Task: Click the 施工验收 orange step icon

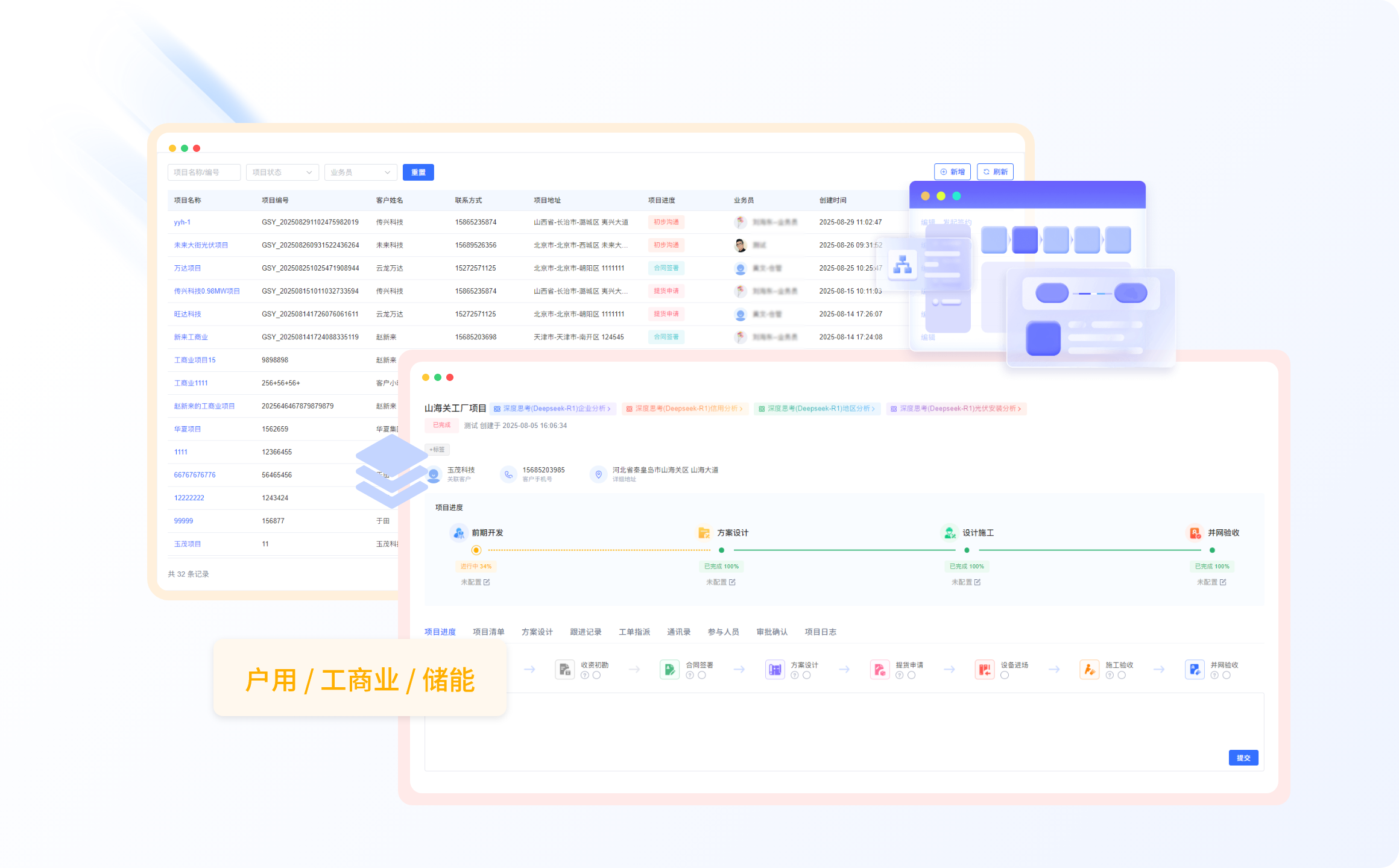Action: pyautogui.click(x=1089, y=669)
